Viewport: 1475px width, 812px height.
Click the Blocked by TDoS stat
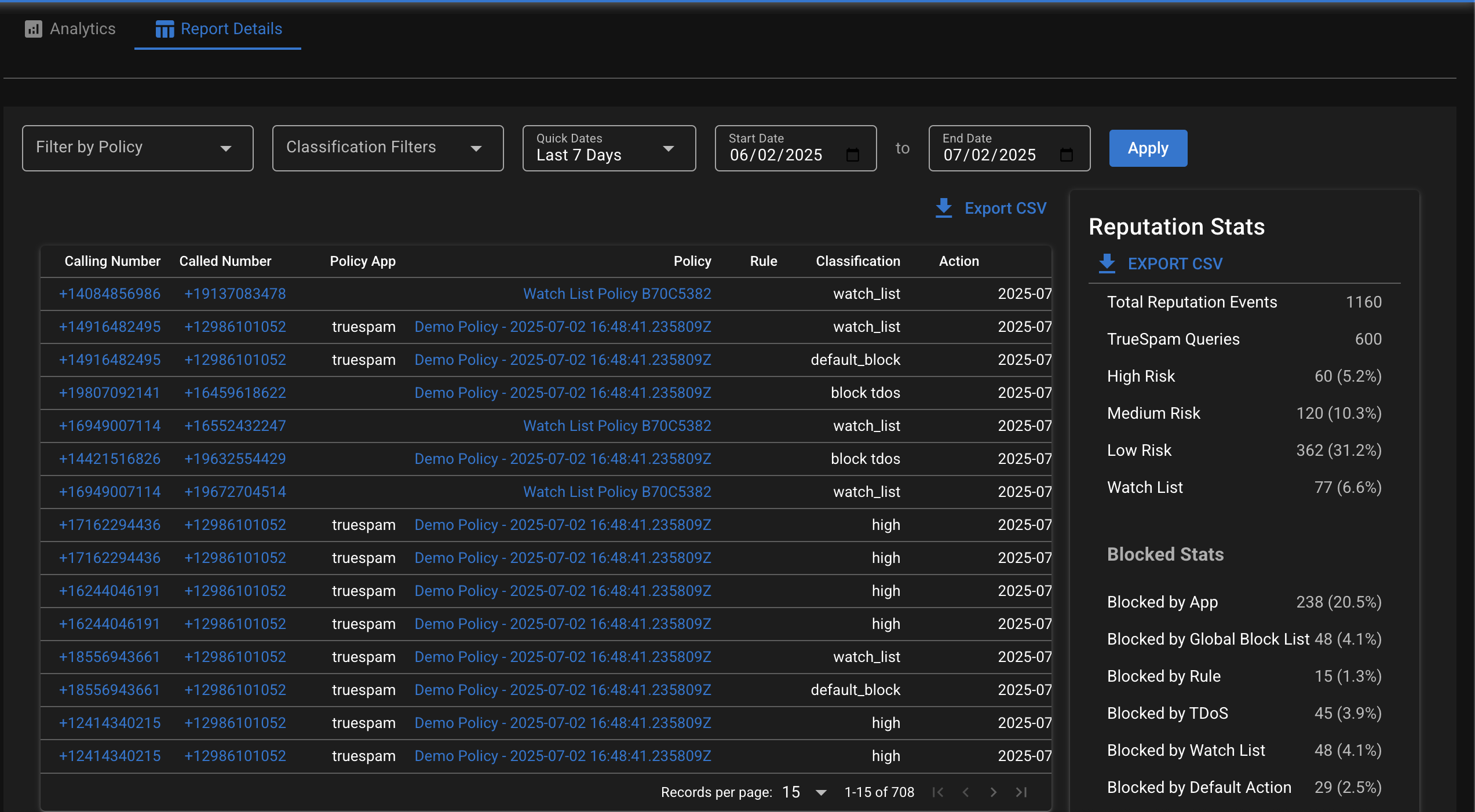point(1244,714)
